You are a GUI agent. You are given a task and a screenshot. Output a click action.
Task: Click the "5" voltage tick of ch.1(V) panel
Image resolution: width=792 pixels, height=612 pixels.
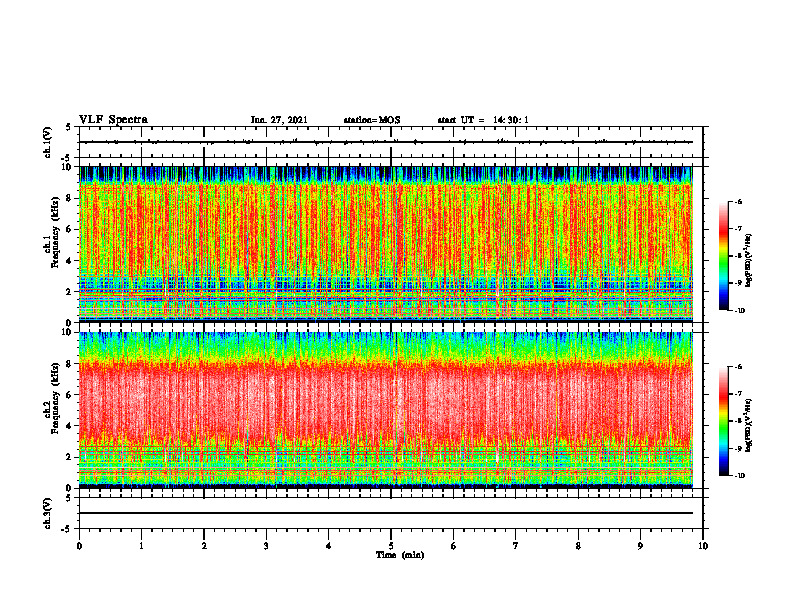pyautogui.click(x=69, y=128)
